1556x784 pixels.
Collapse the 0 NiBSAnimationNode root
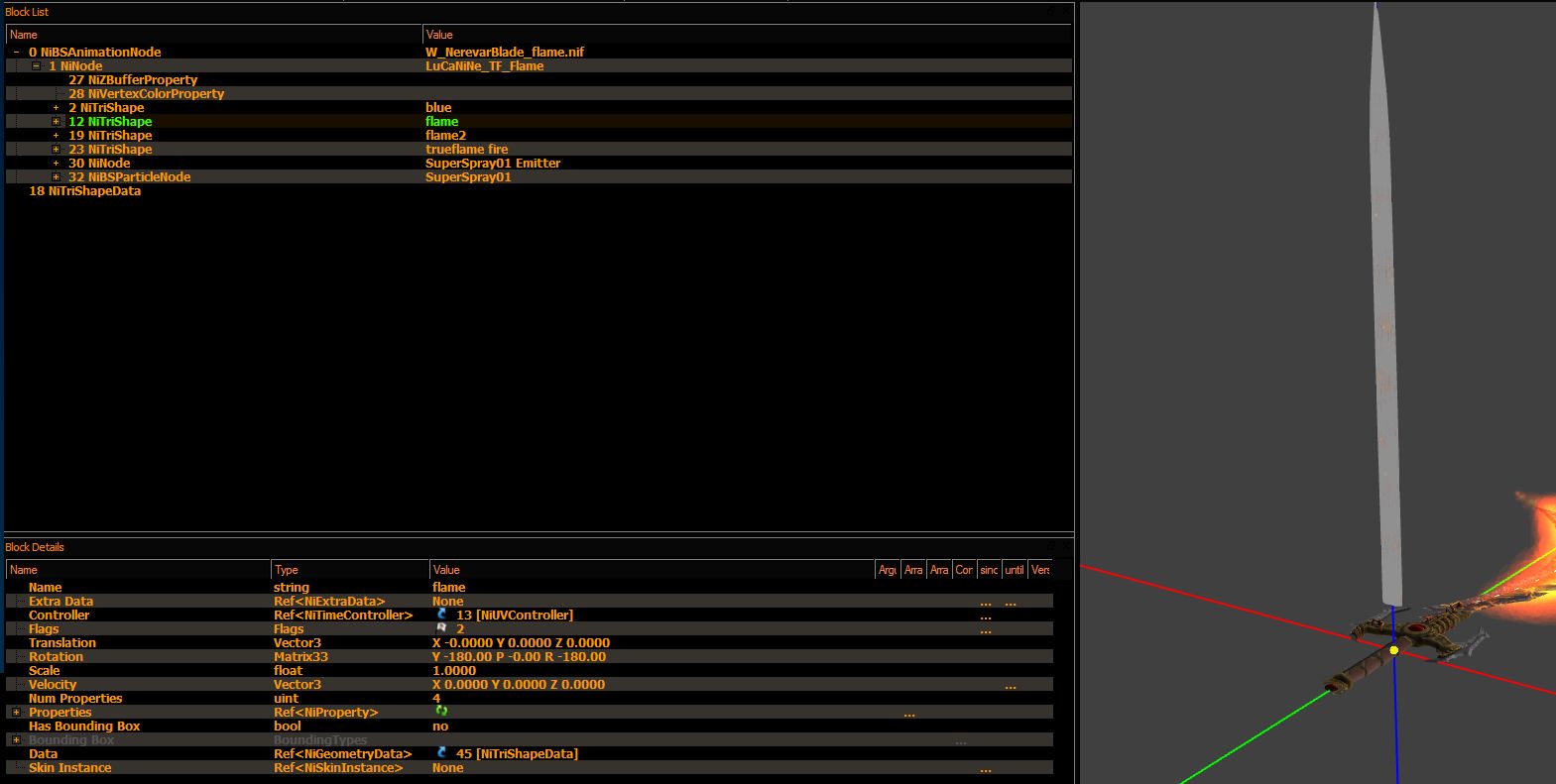16,52
